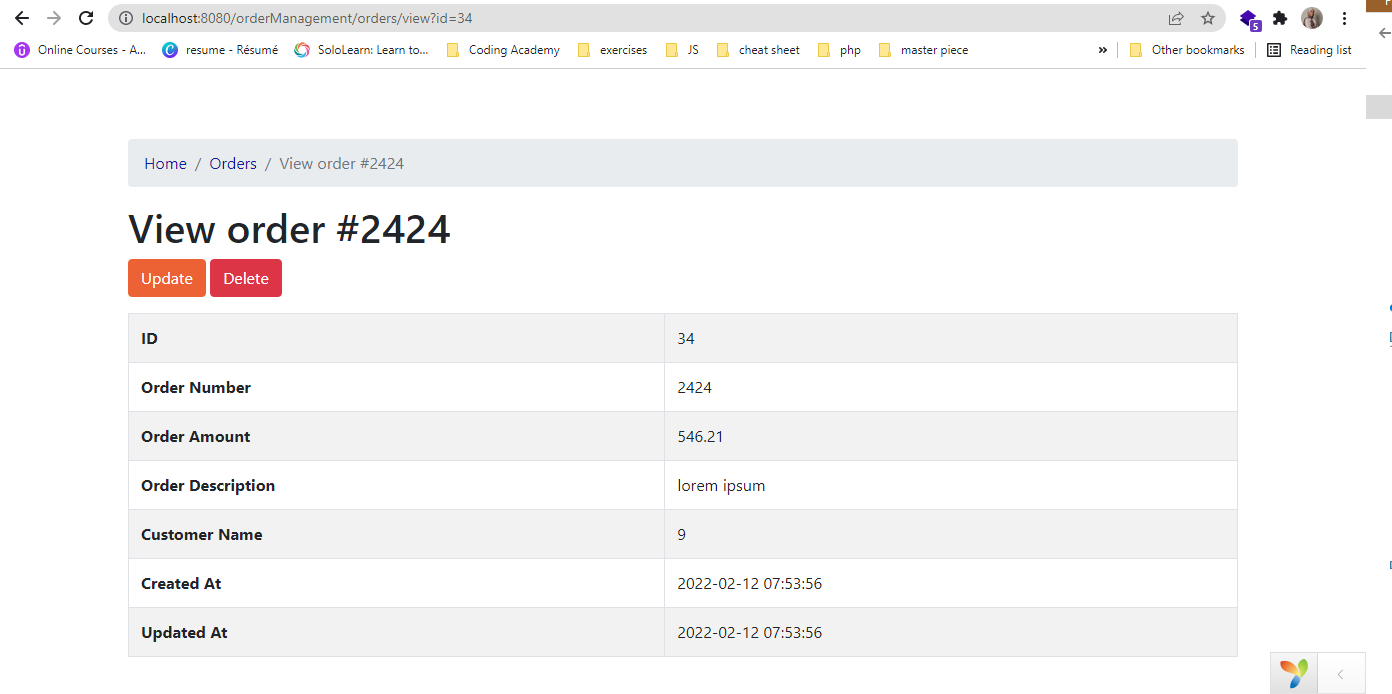Click the purple extension icon with badge 5
Screen dimensions: 1392x694
point(1248,17)
